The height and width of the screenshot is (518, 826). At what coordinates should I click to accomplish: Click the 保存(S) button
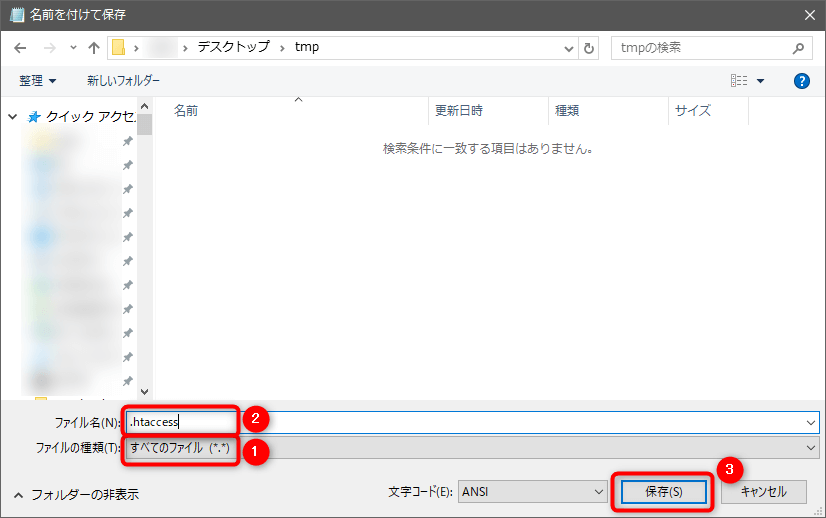click(x=664, y=492)
